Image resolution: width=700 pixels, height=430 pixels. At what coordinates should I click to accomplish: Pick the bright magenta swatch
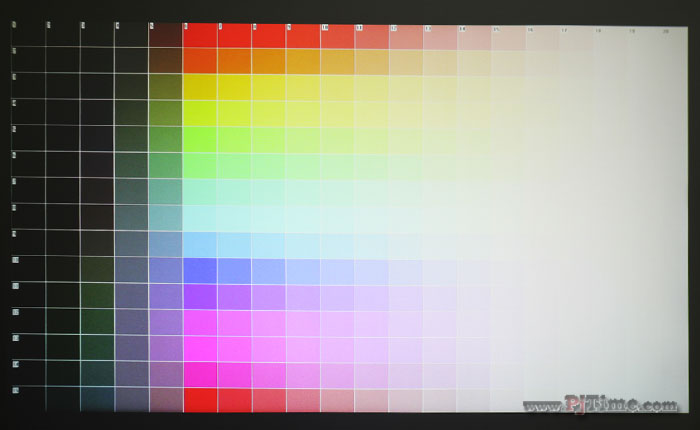200,348
